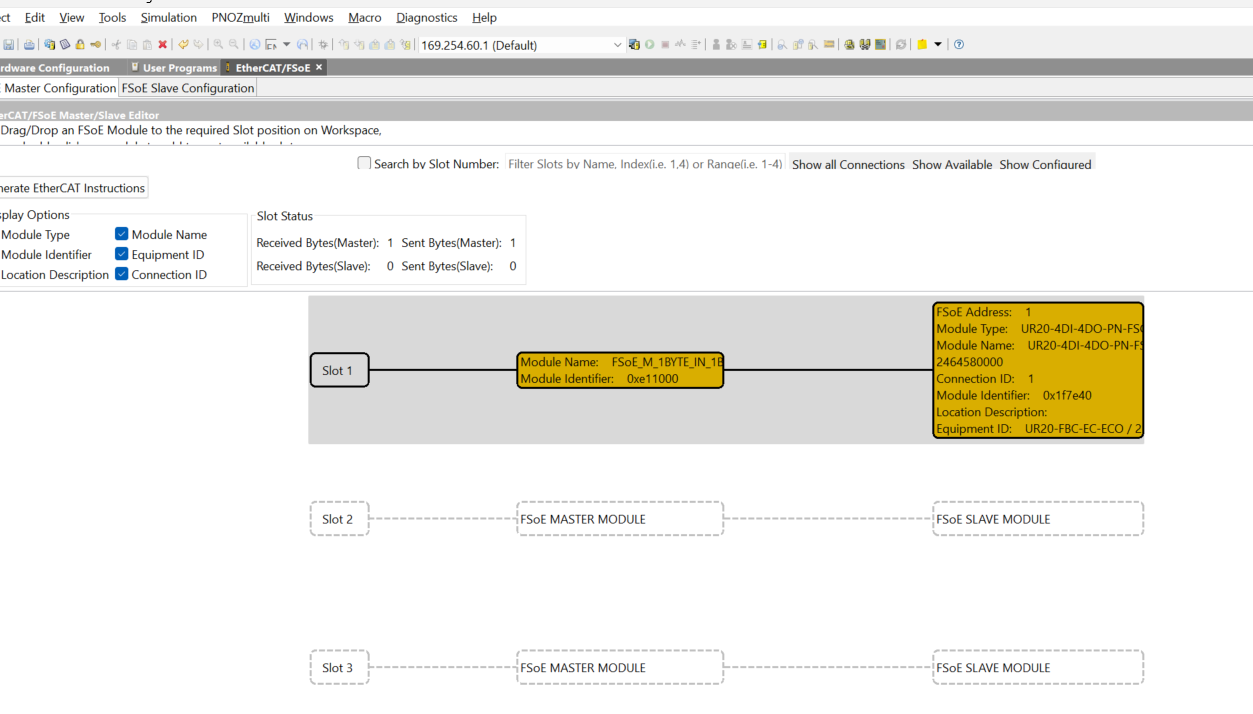
Task: Uncheck the Connection ID display option
Action: [x=121, y=274]
